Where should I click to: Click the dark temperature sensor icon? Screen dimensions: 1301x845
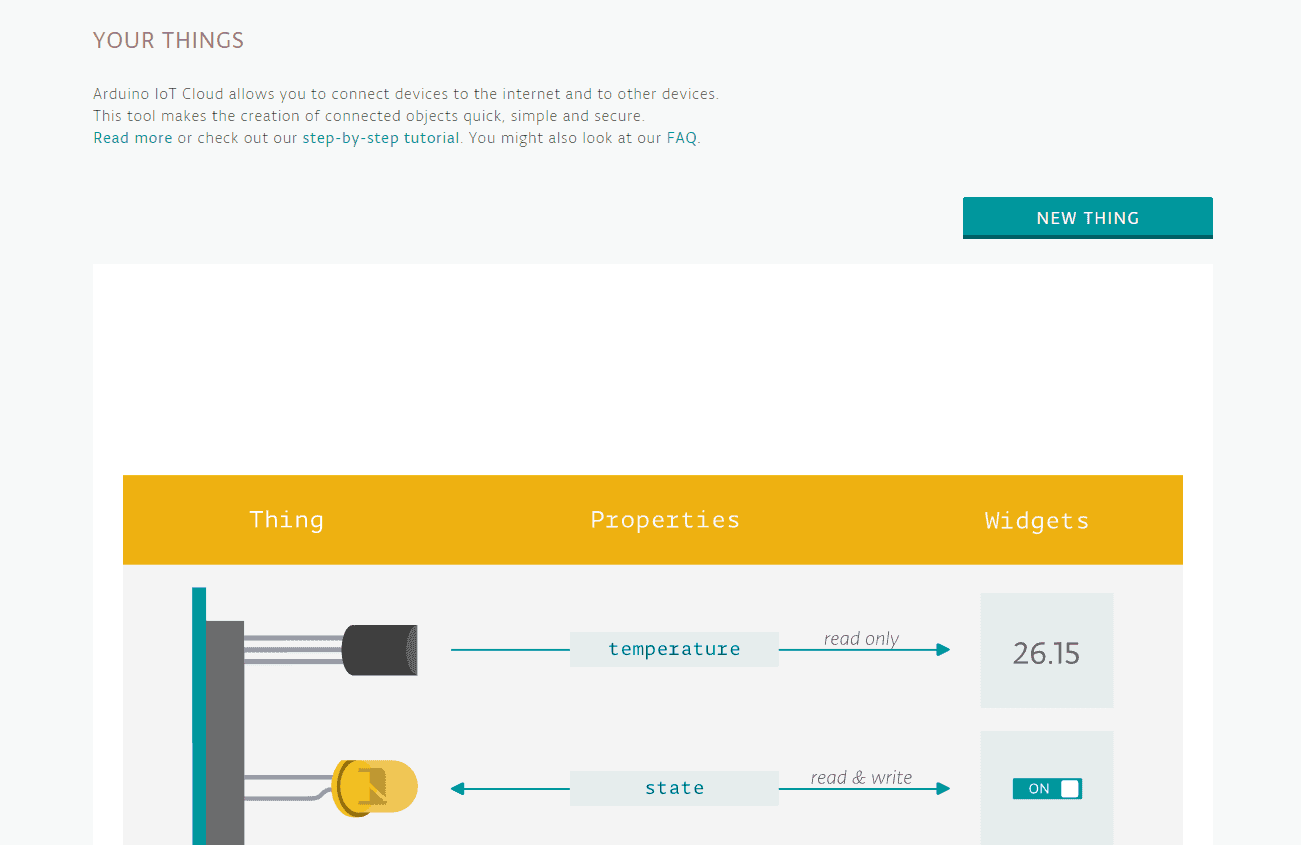pyautogui.click(x=380, y=650)
